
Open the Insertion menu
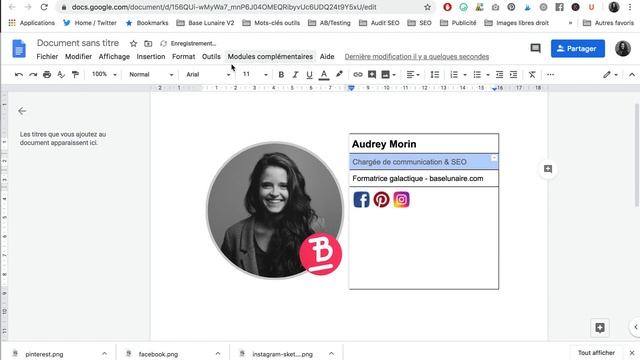(151, 57)
